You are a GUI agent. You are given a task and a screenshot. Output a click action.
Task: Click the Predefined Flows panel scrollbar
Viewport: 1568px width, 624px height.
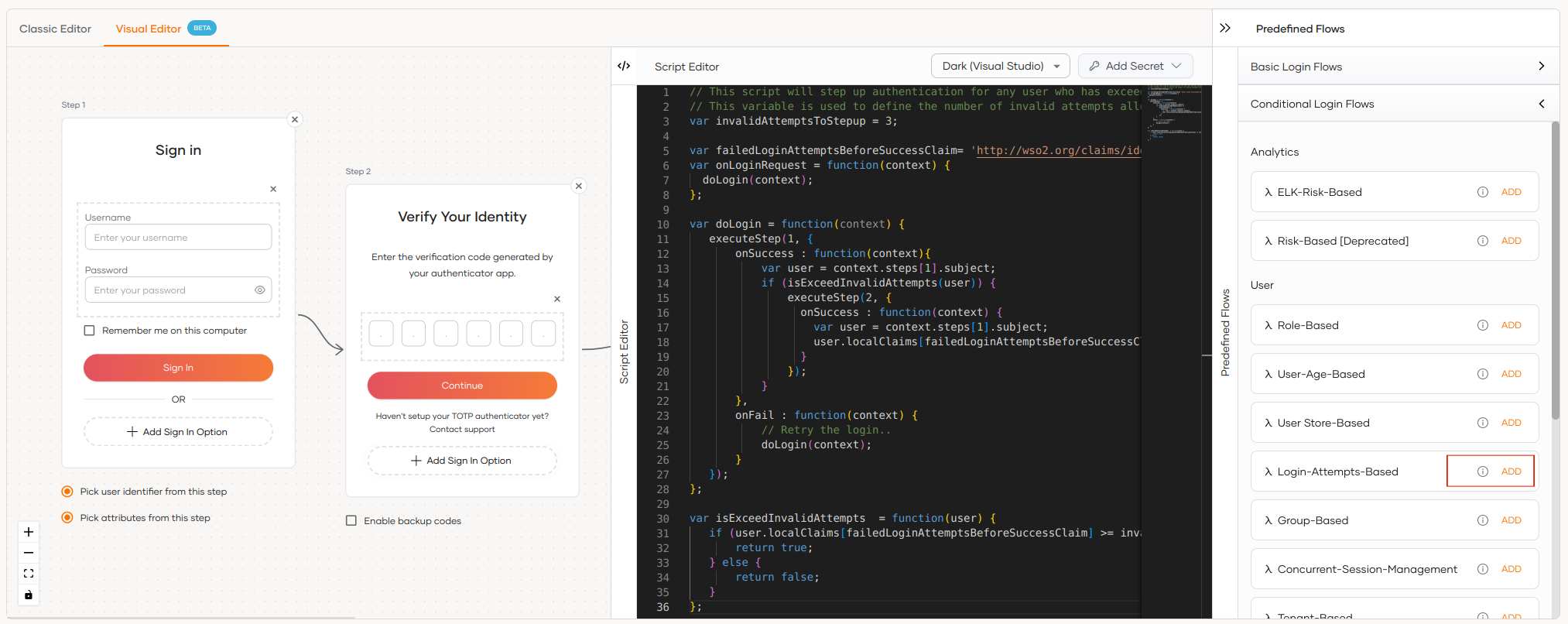click(1556, 271)
